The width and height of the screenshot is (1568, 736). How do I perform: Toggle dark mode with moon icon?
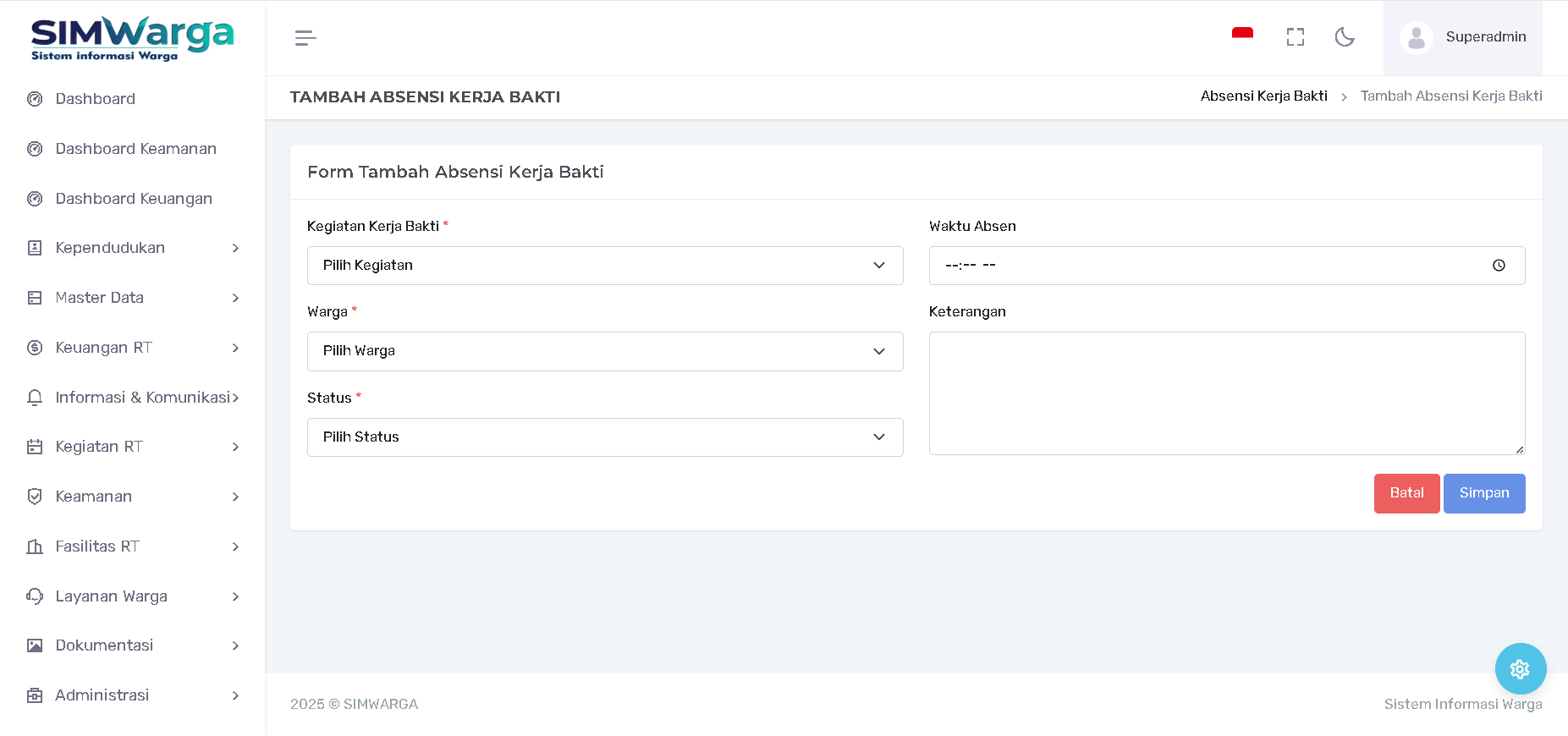pos(1345,37)
